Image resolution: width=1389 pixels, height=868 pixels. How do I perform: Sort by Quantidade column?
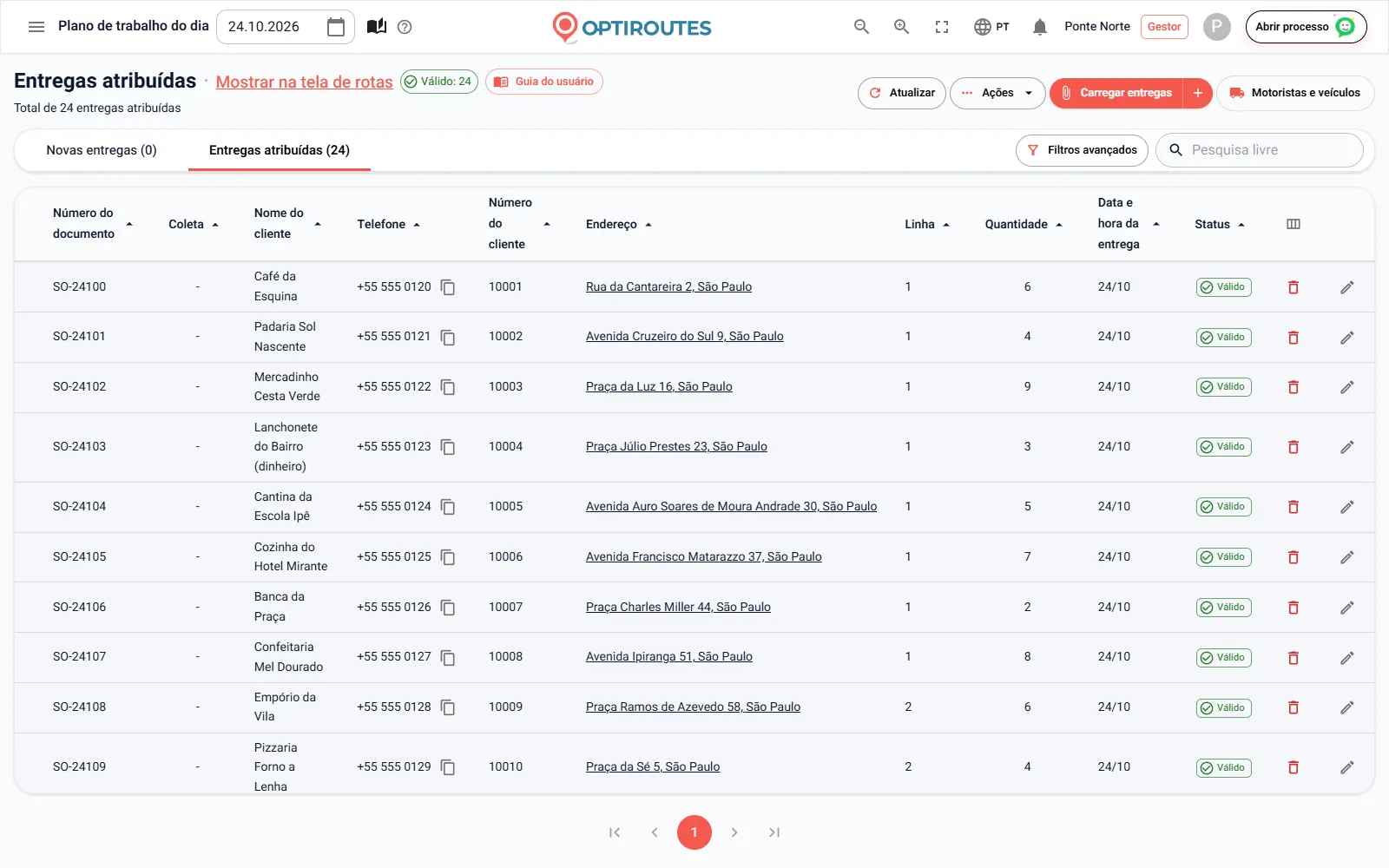tap(1024, 224)
